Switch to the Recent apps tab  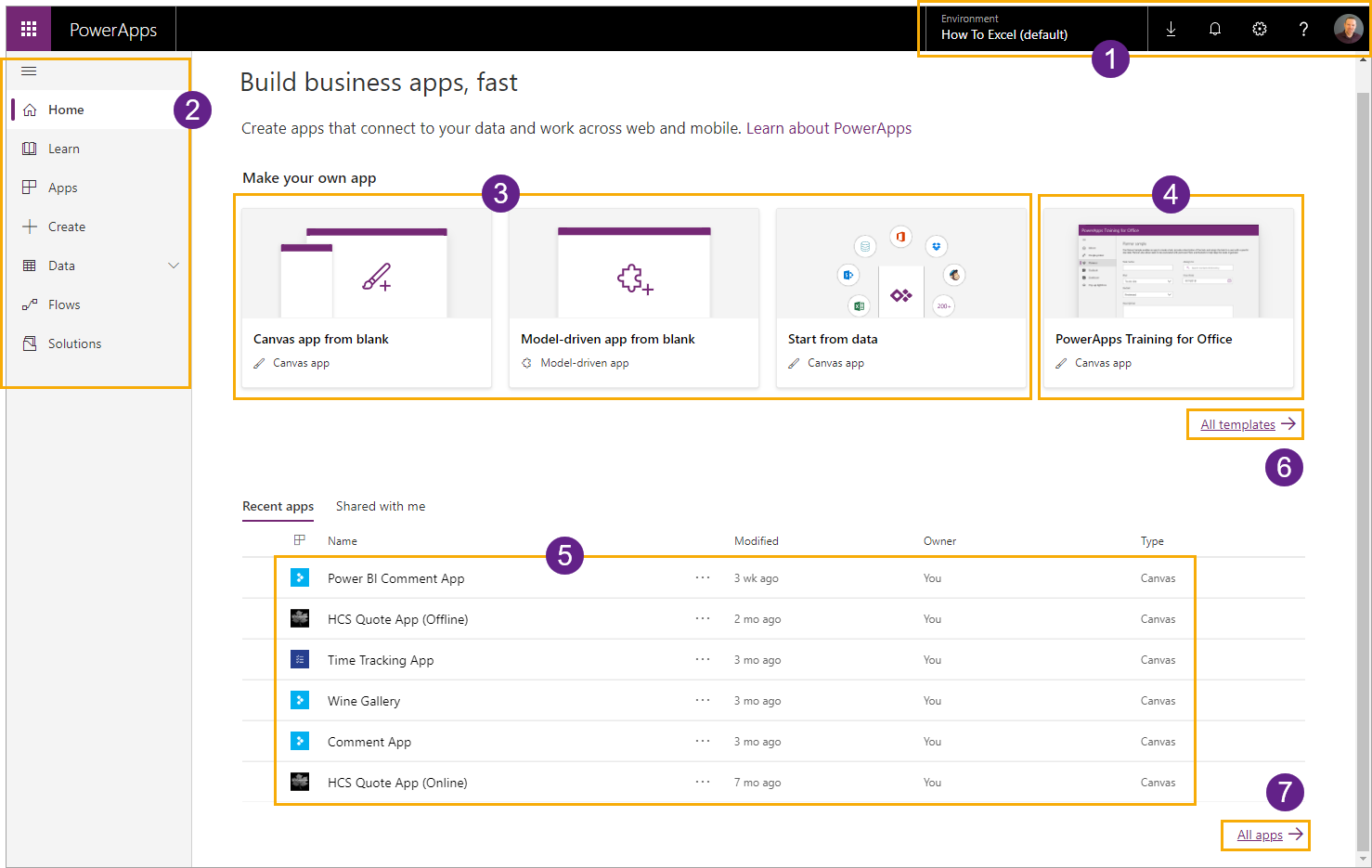278,506
